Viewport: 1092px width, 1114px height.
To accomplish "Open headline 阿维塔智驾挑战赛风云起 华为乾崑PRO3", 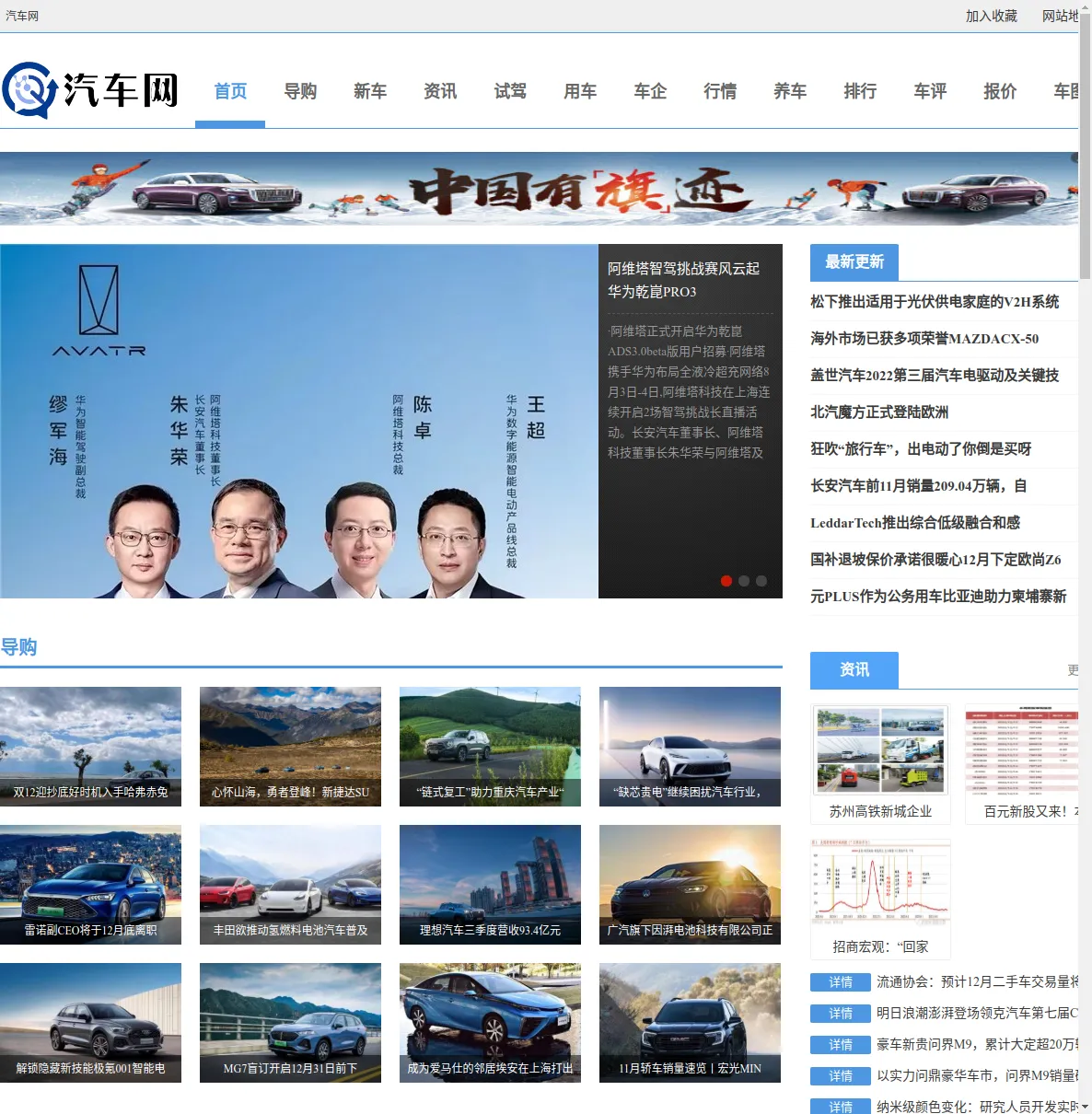I will (684, 280).
